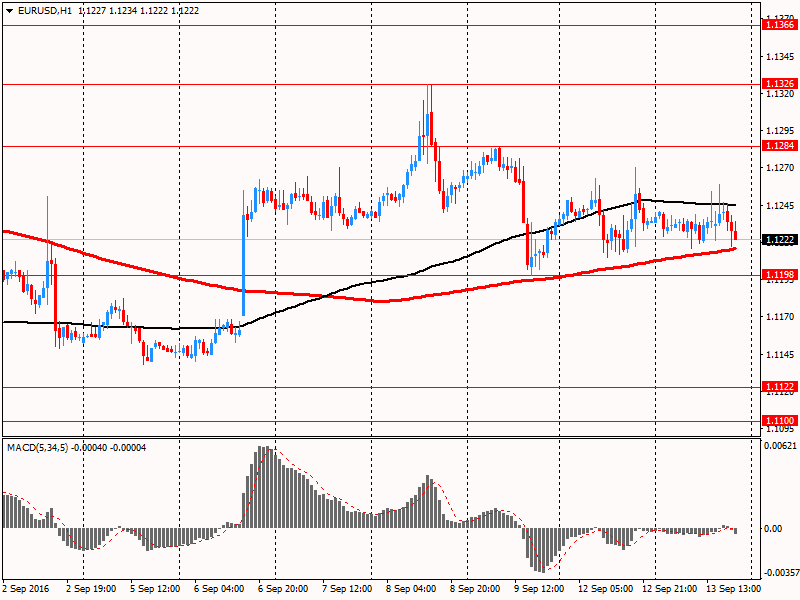Select the 13 Sep 13:00 time axis label
The height and width of the screenshot is (600, 800).
[x=733, y=589]
